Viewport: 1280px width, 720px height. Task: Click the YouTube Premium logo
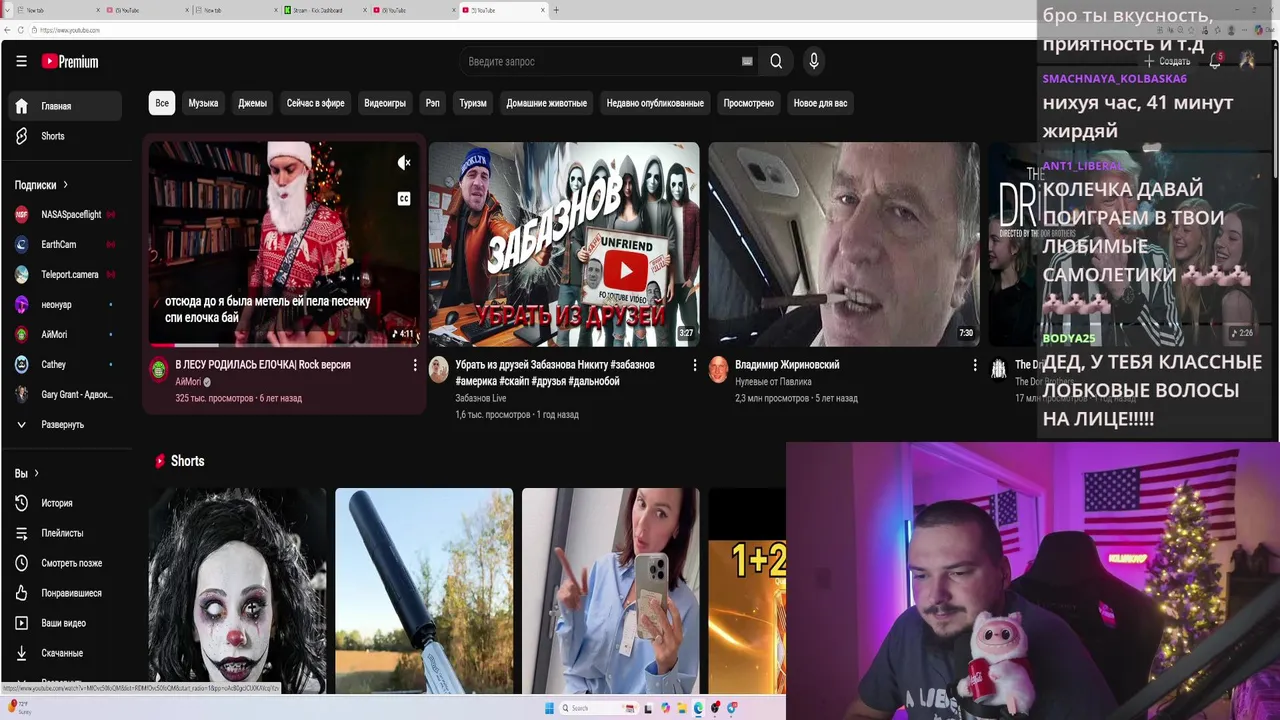(70, 62)
